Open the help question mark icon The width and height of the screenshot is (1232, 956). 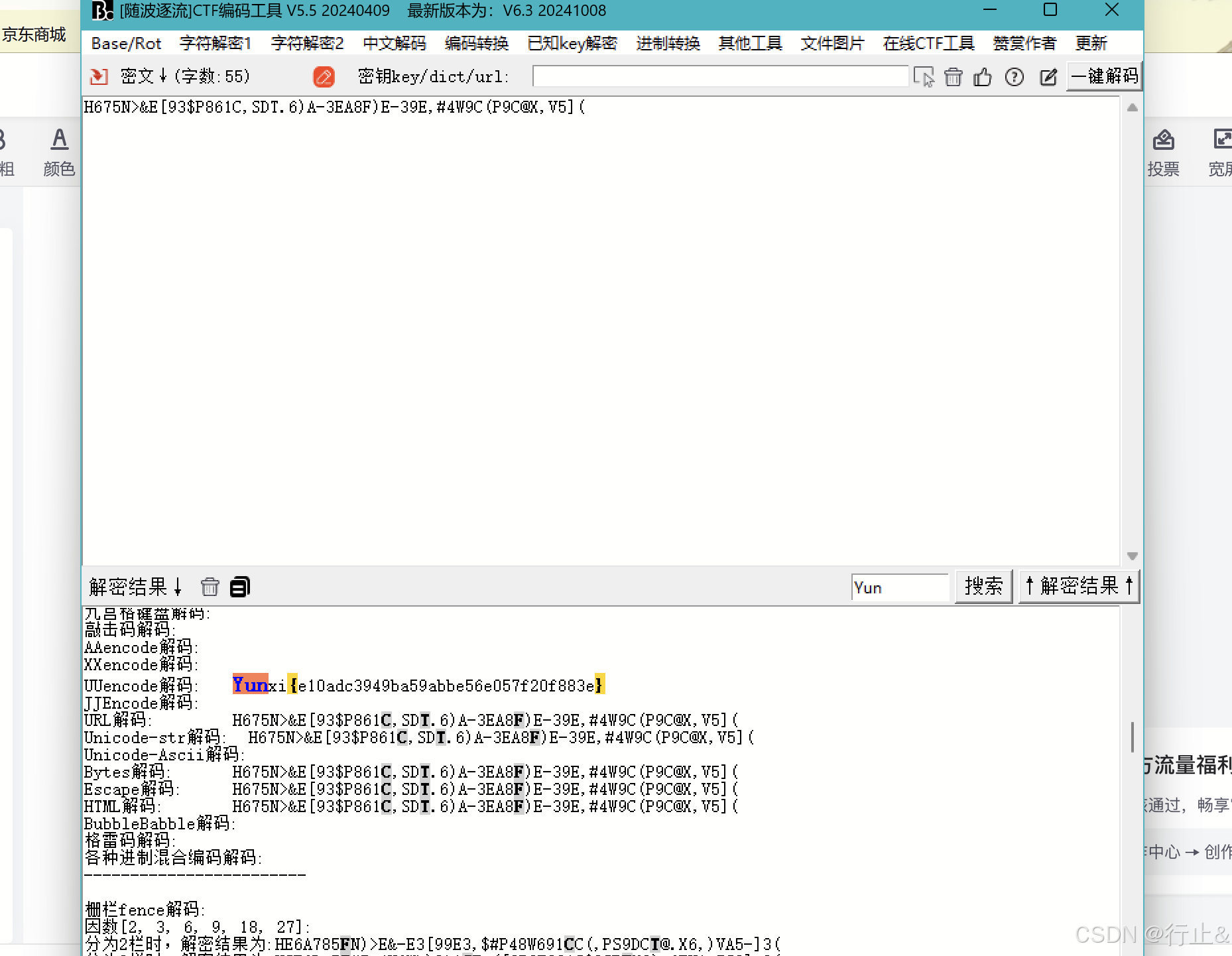(1015, 77)
